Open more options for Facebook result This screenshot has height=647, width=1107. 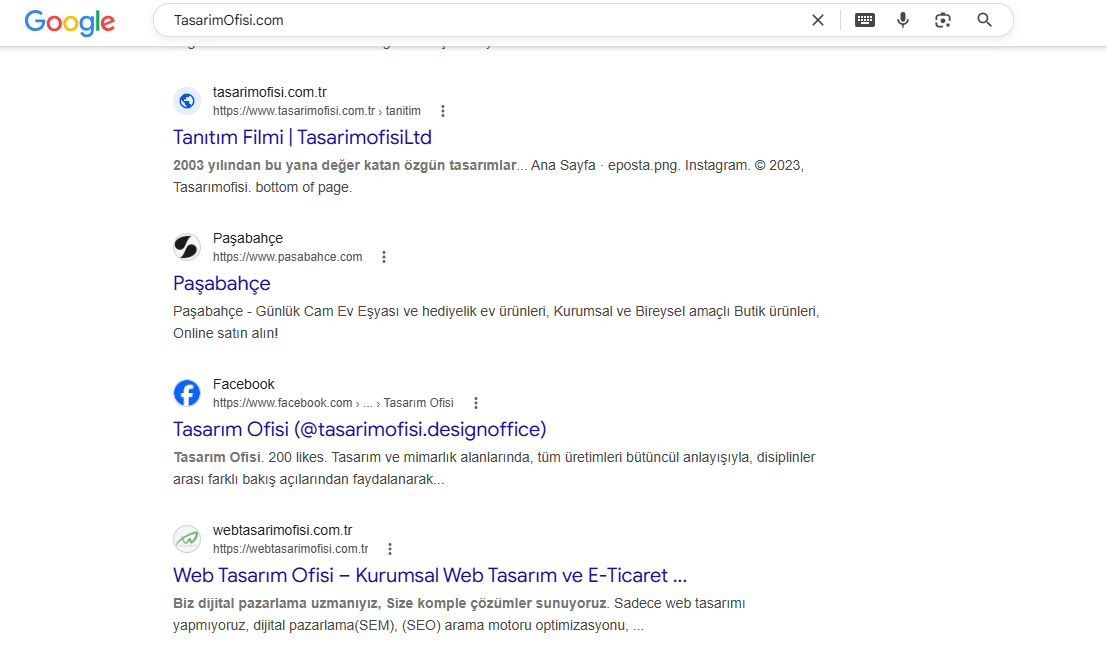476,403
